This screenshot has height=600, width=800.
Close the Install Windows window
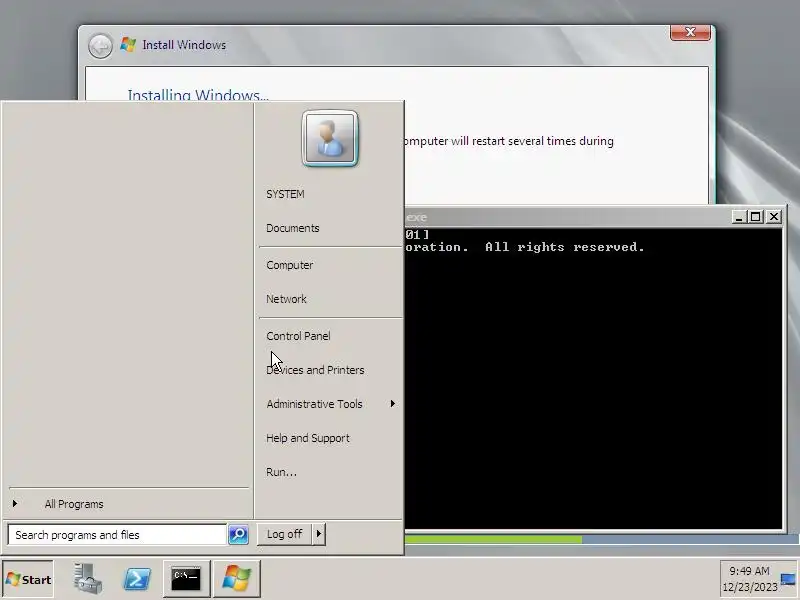click(x=690, y=32)
